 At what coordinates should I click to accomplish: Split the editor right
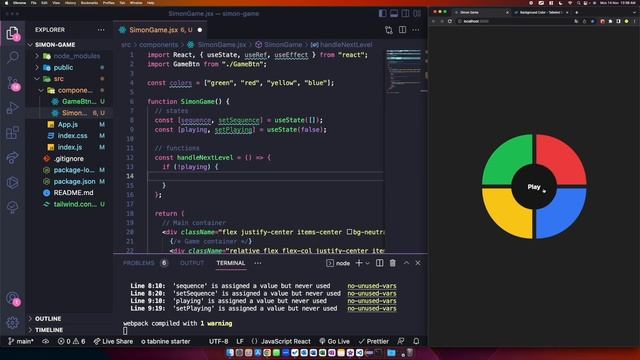[x=402, y=30]
